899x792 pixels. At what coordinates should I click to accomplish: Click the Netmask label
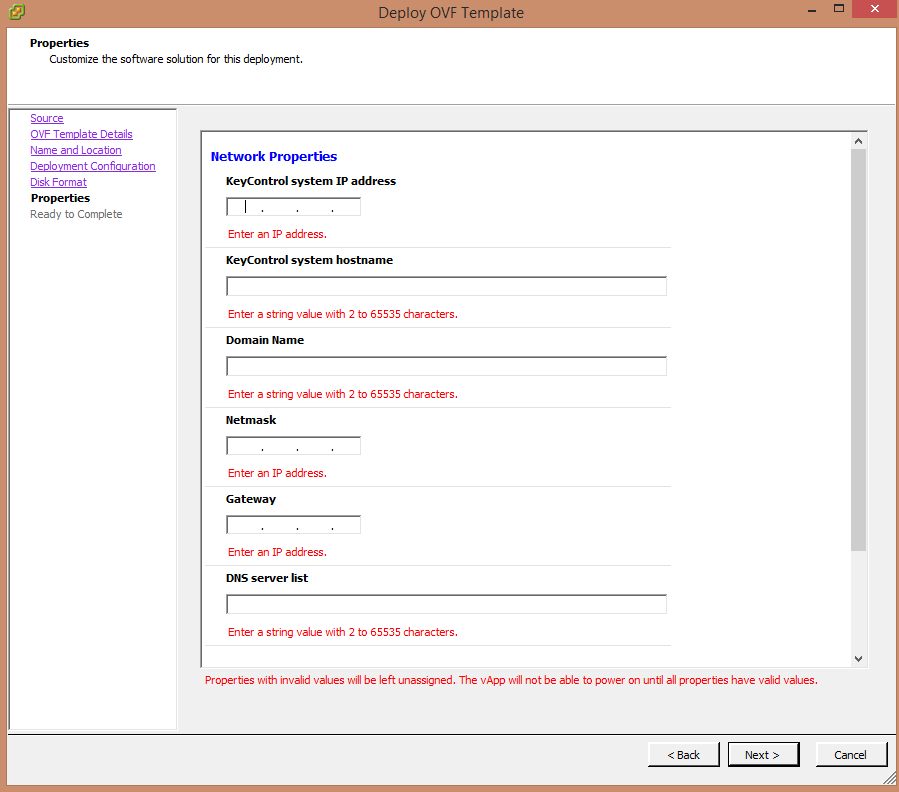pyautogui.click(x=251, y=420)
